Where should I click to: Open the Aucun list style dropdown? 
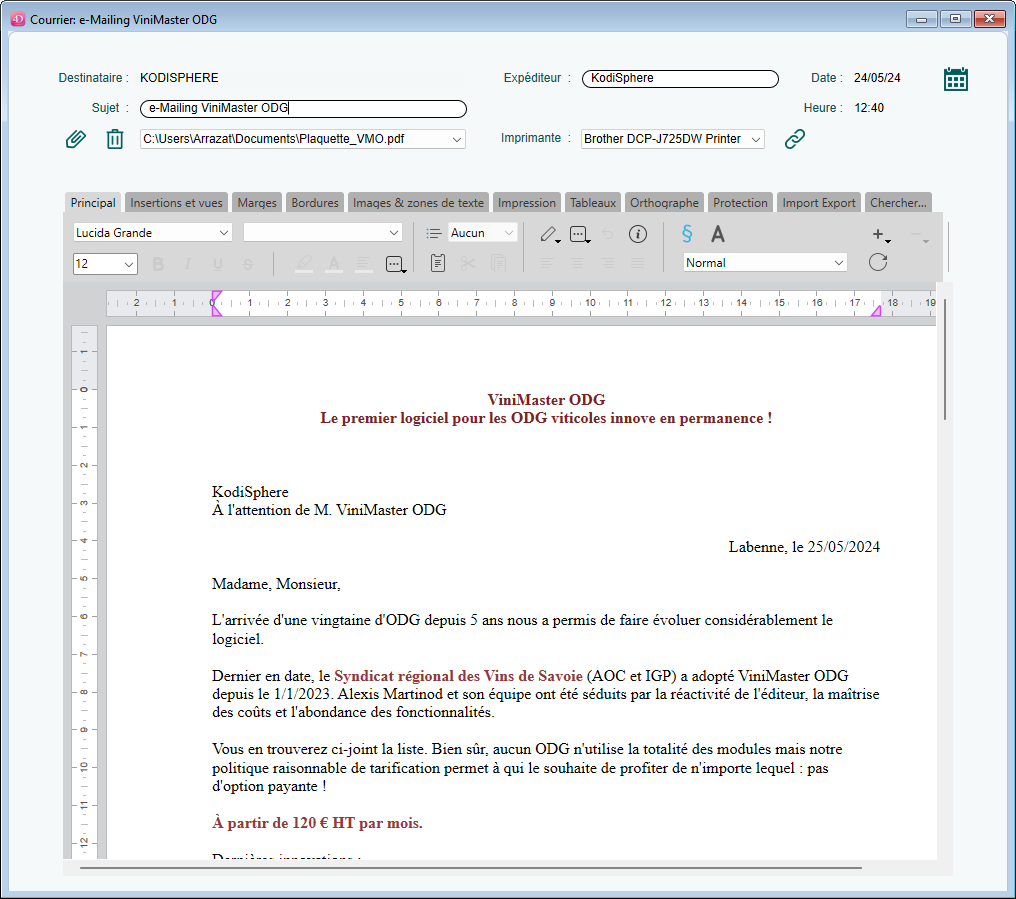pyautogui.click(x=481, y=231)
